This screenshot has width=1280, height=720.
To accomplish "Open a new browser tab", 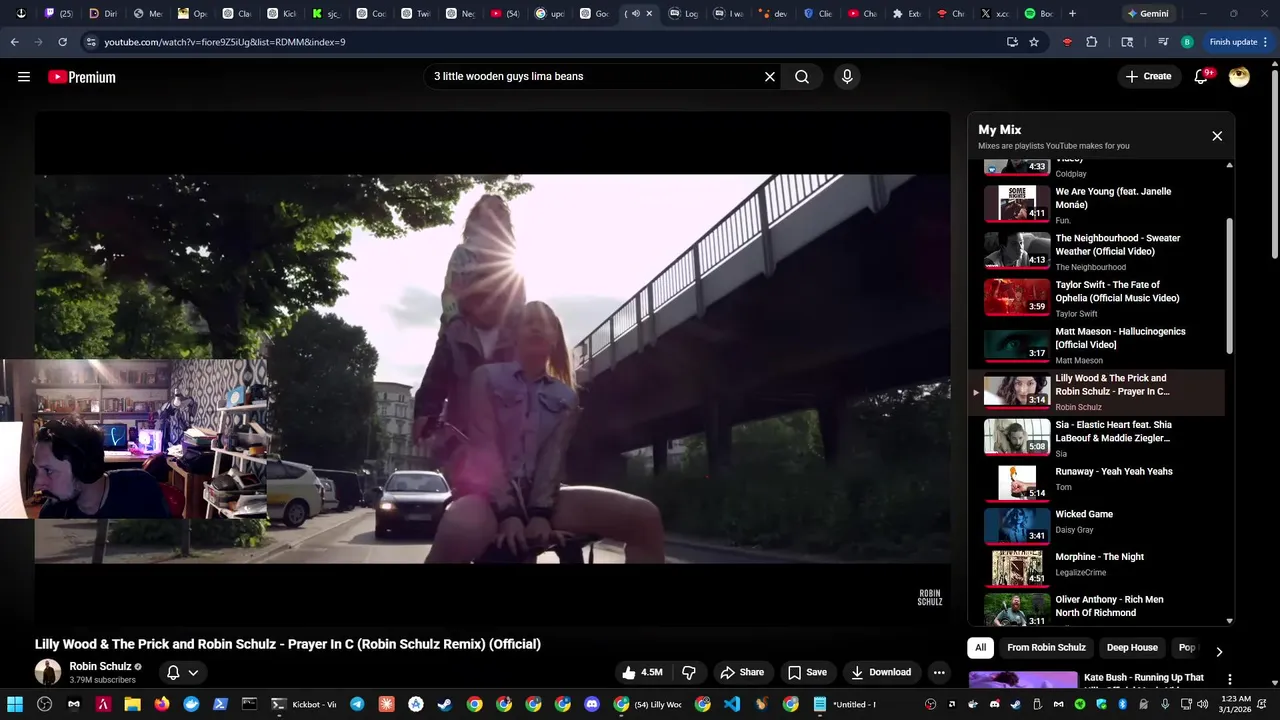I will [x=1073, y=14].
